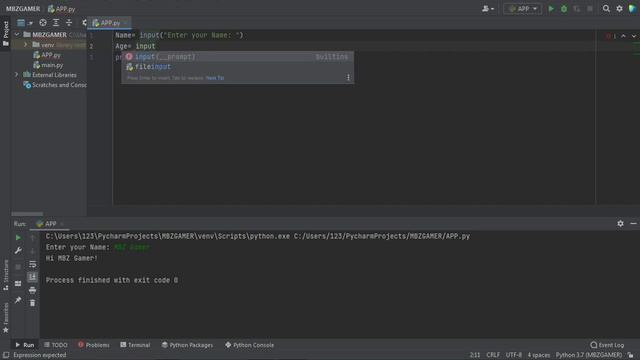Open completion popup three-dots options

click(348, 78)
